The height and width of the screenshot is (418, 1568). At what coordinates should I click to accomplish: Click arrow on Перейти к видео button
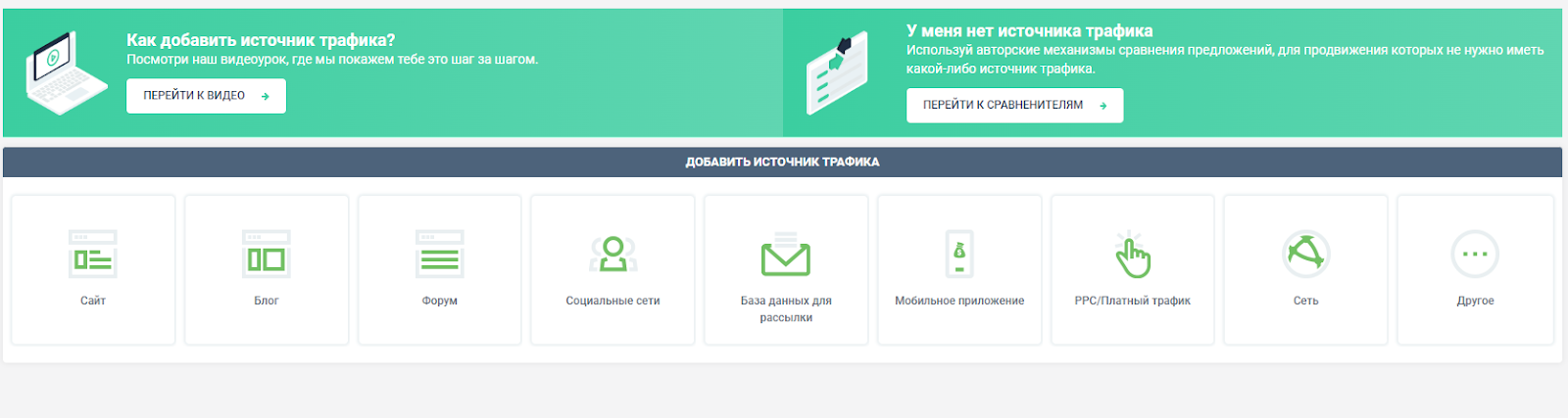click(x=266, y=96)
